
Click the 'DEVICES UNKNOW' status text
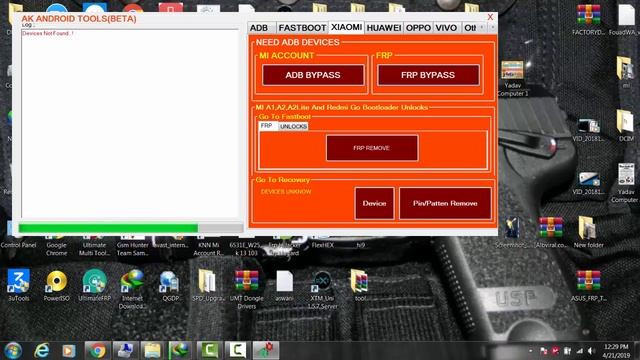pos(286,191)
